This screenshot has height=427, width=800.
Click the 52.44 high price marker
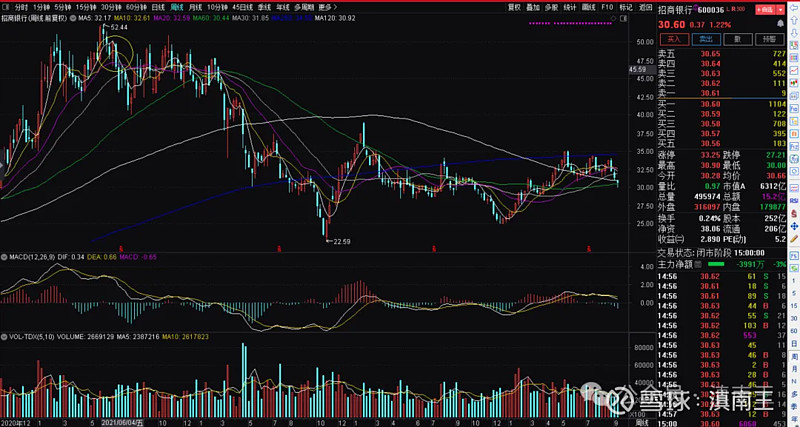[118, 27]
